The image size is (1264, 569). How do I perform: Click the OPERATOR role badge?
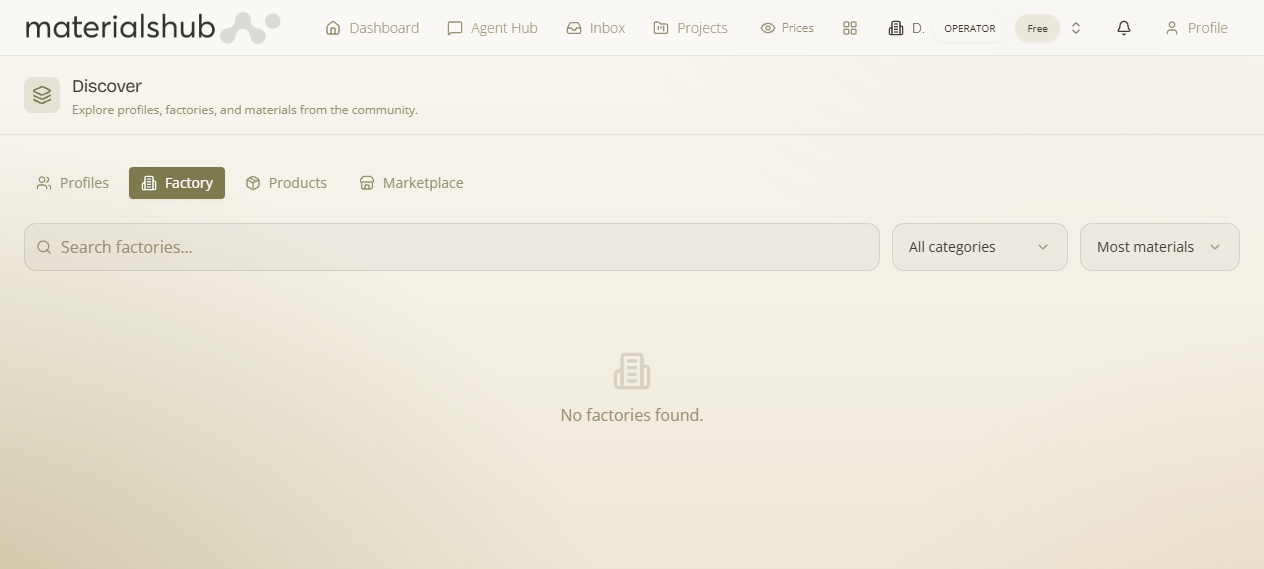[x=970, y=28]
